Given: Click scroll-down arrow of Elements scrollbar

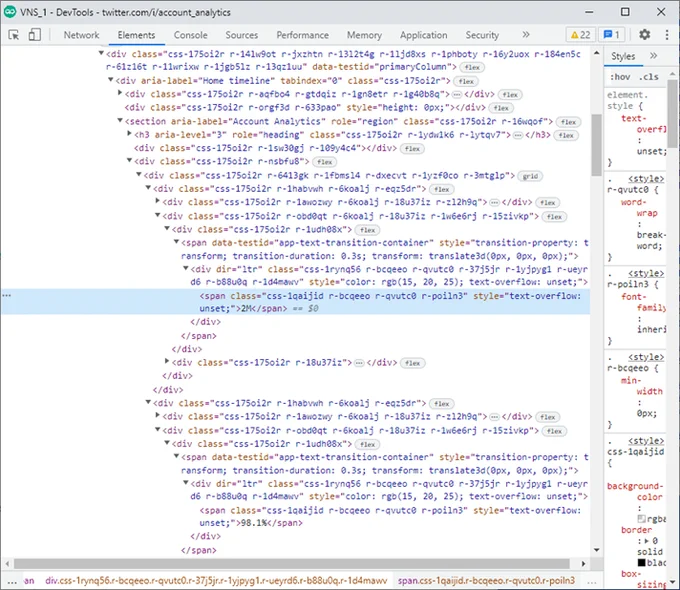Looking at the screenshot, I should [597, 550].
